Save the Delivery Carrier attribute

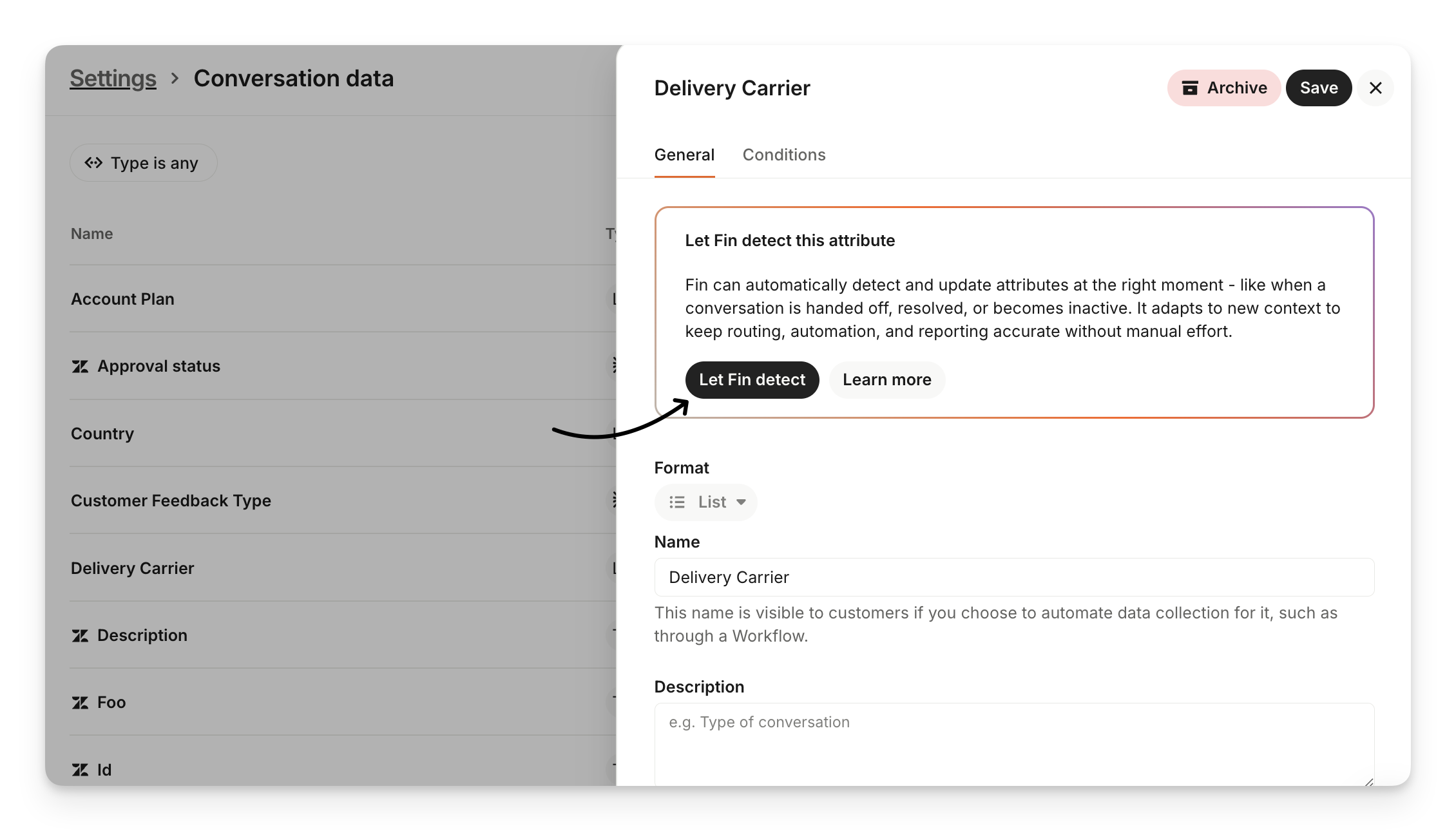(1318, 88)
